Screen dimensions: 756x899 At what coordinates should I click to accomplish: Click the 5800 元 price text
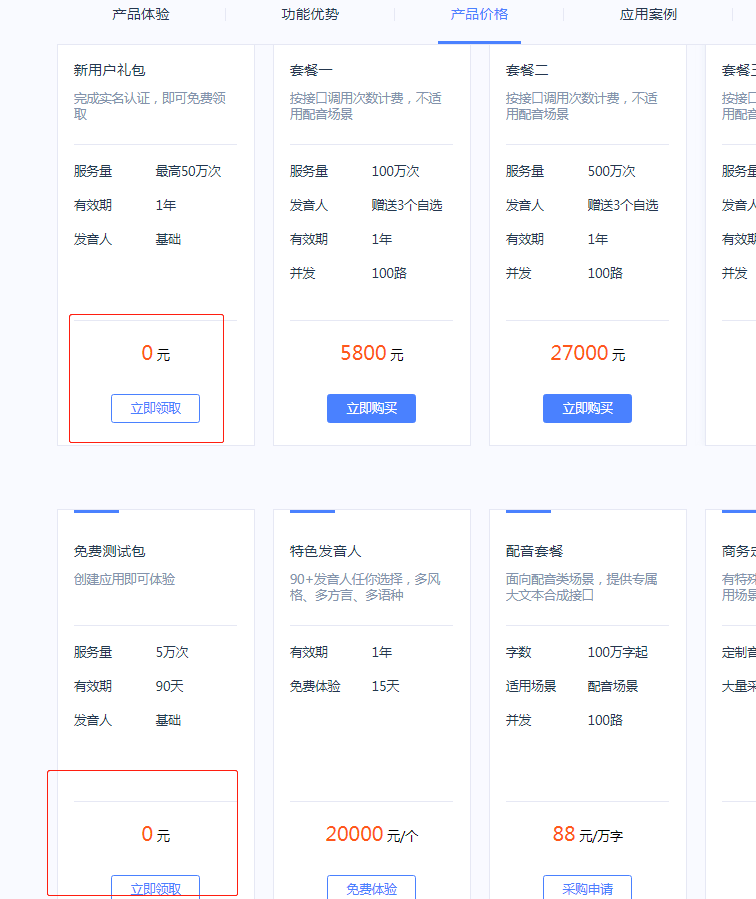pos(371,353)
